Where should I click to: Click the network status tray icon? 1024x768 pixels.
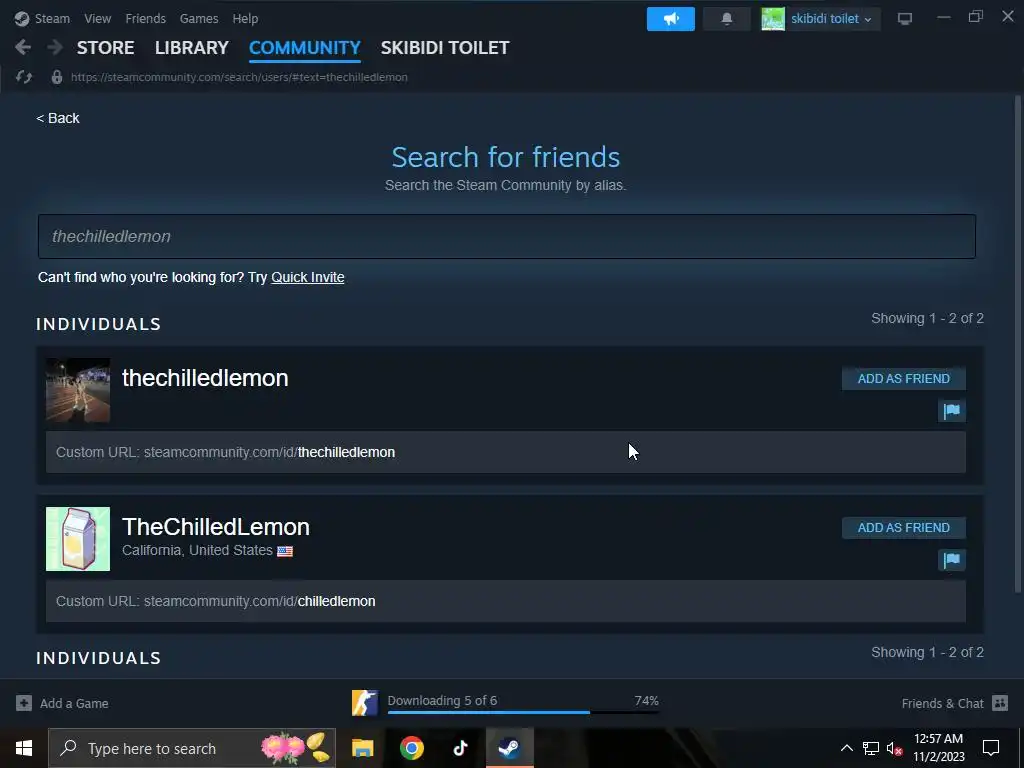click(871, 748)
